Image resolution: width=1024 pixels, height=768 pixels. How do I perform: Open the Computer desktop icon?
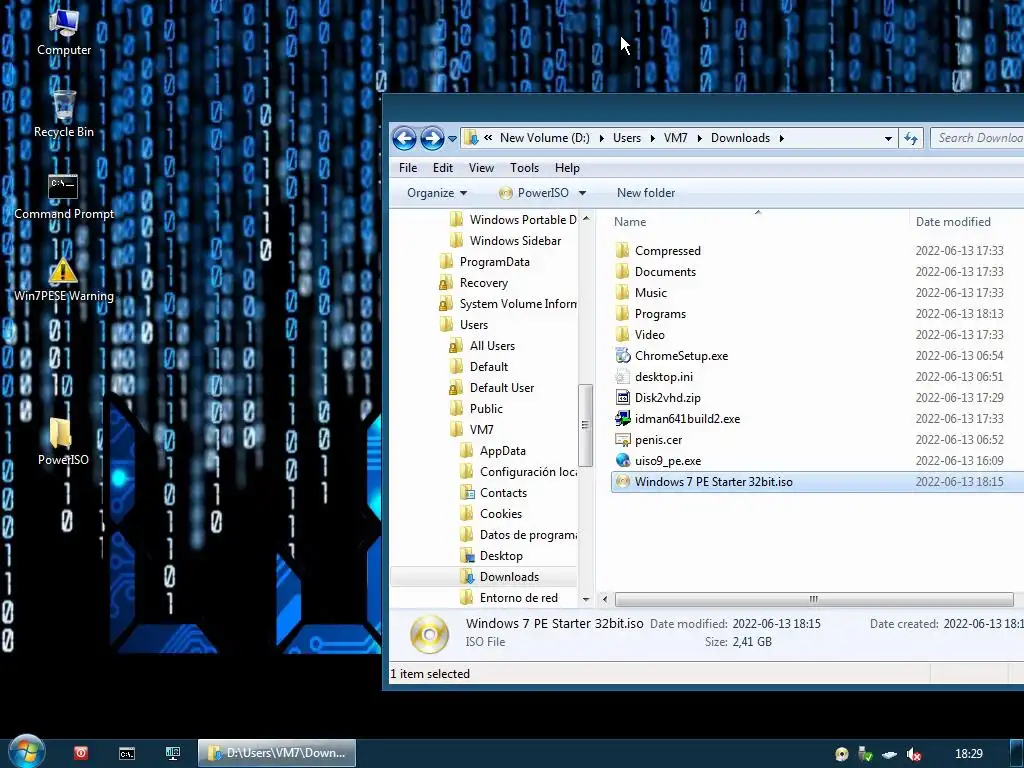point(63,33)
